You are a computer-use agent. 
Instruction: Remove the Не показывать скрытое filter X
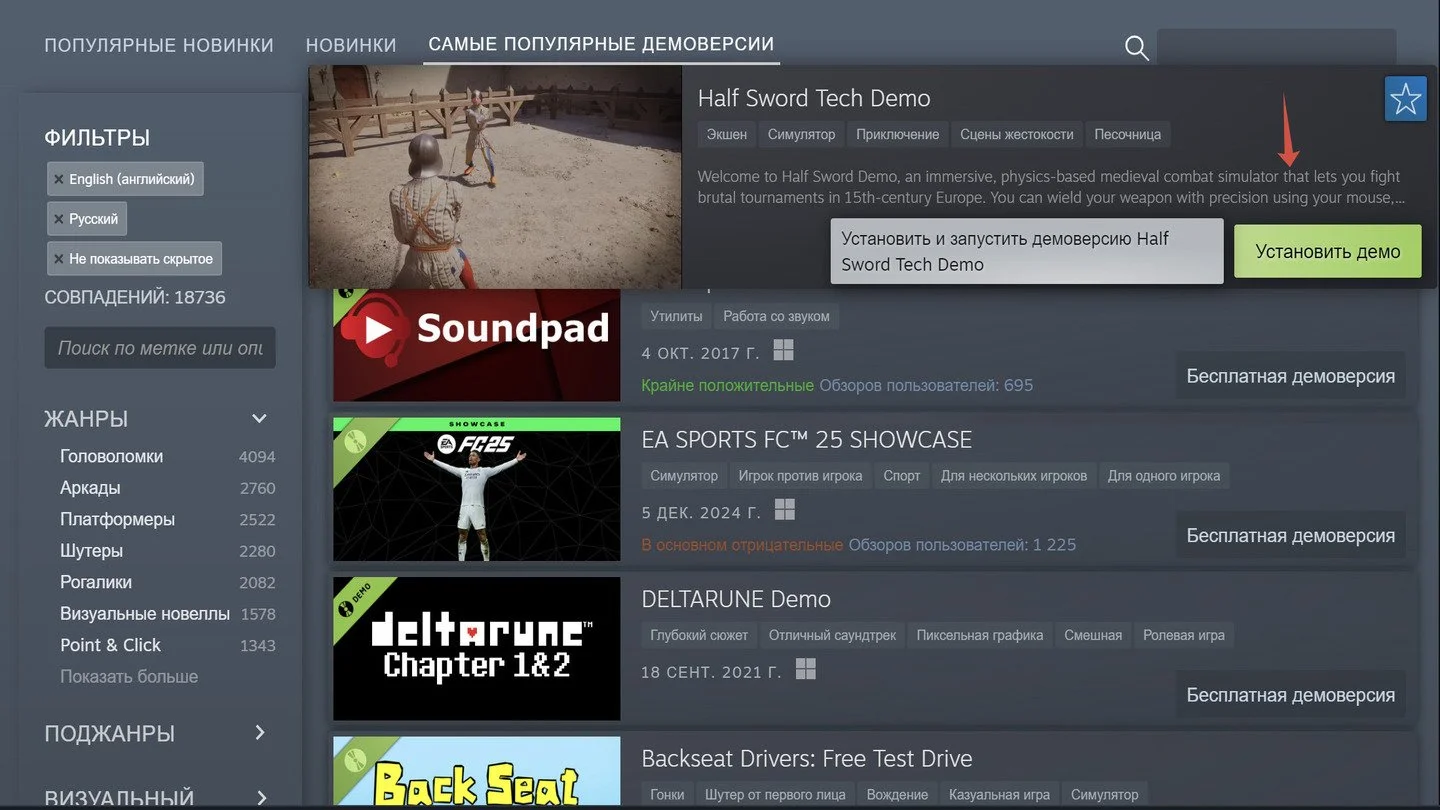[59, 259]
